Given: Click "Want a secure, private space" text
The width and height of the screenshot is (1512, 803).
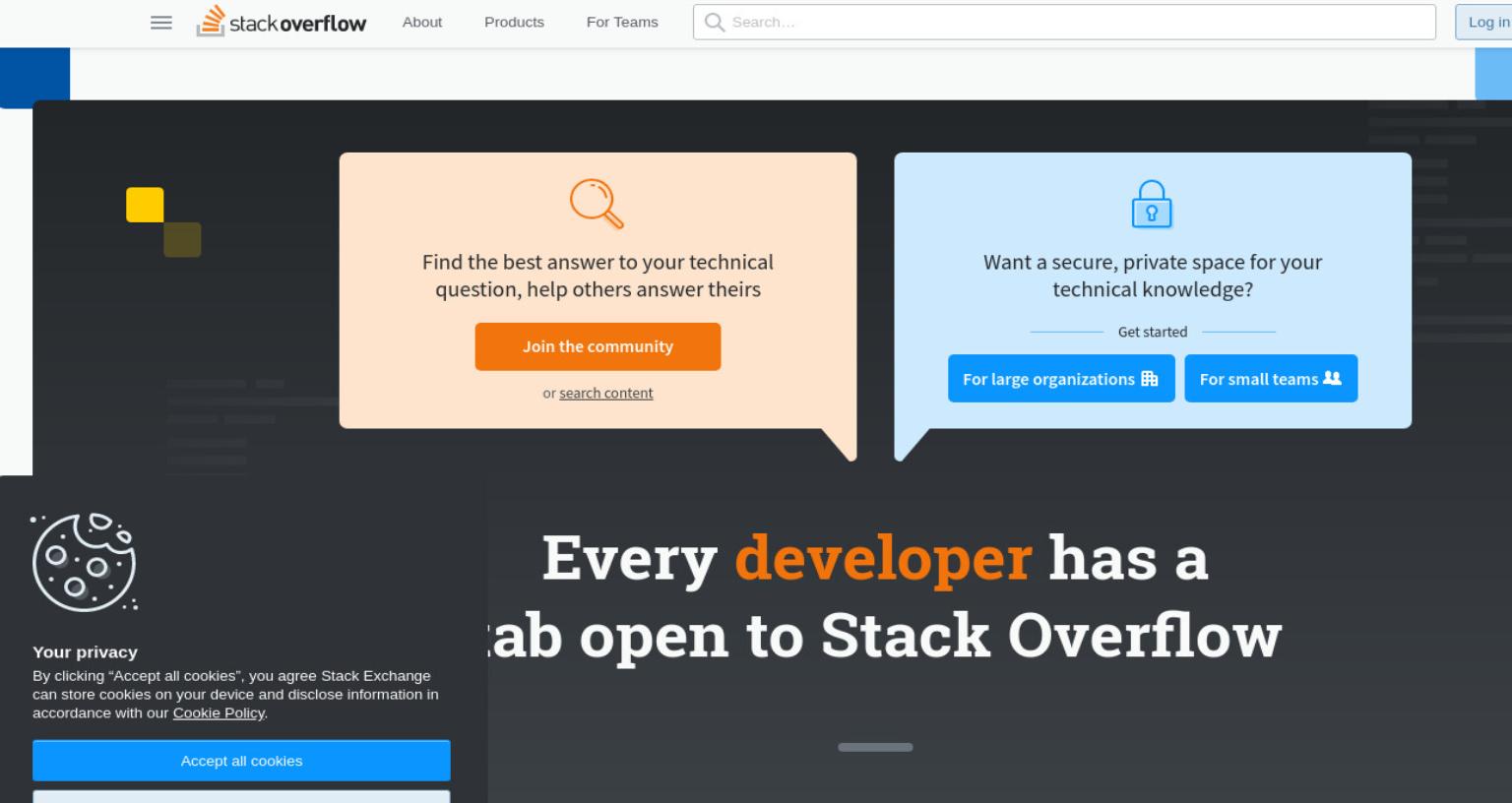Looking at the screenshot, I should tap(1153, 276).
